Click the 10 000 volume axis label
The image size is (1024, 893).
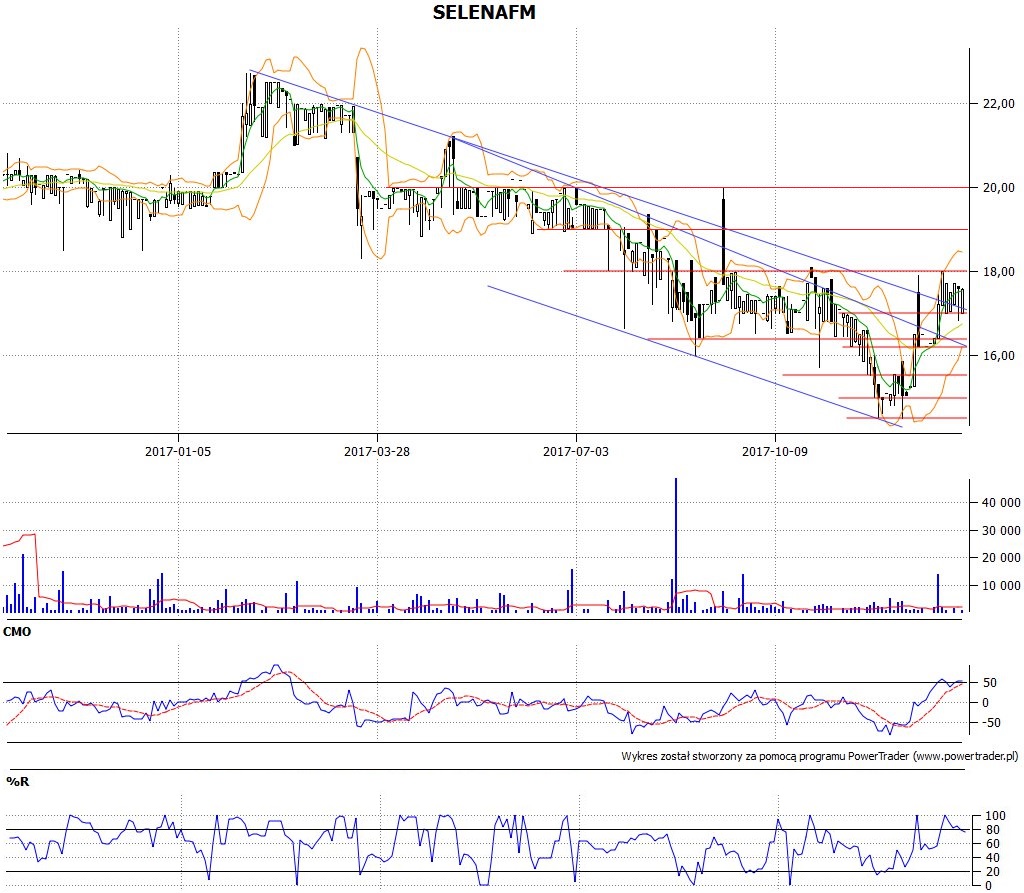tap(1001, 585)
